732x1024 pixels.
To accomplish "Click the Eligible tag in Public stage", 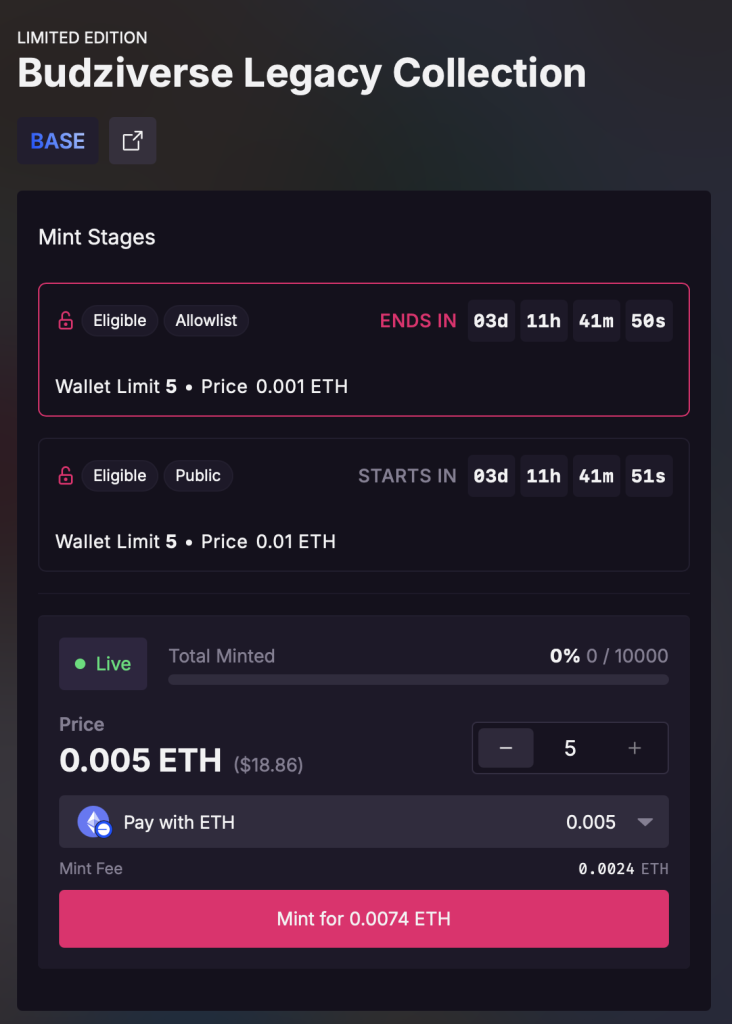I will pyautogui.click(x=119, y=475).
